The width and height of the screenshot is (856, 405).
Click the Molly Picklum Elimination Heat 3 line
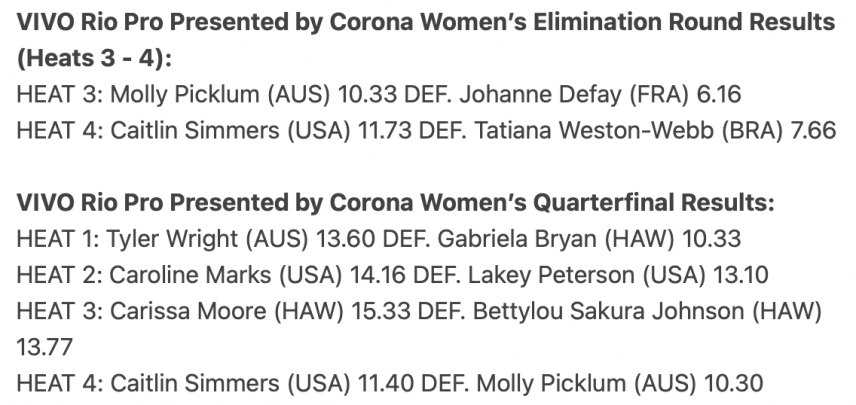379,94
